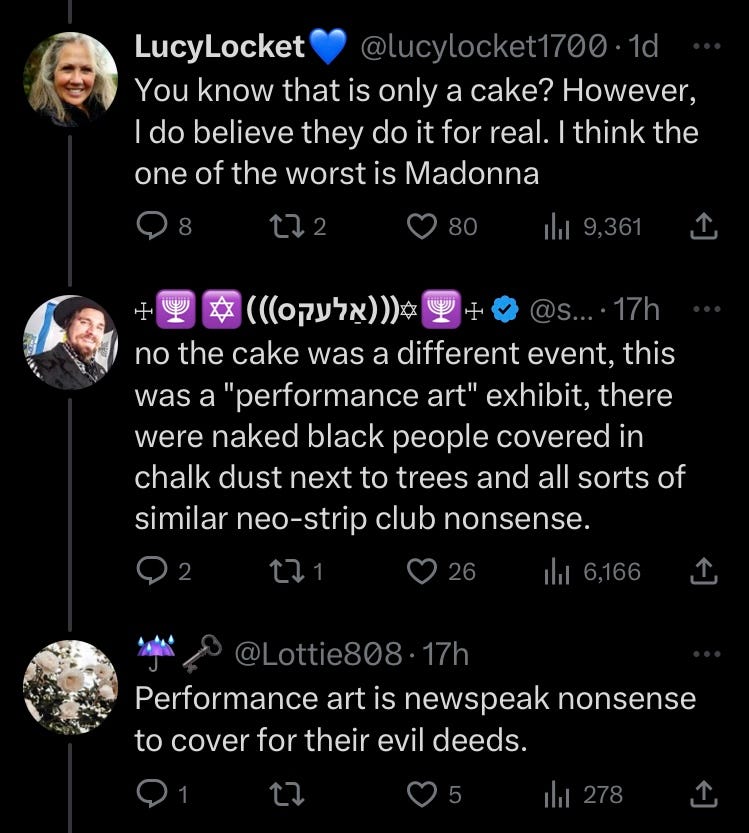Repost LucyLocket's tweet with 2 reposts

tap(287, 226)
